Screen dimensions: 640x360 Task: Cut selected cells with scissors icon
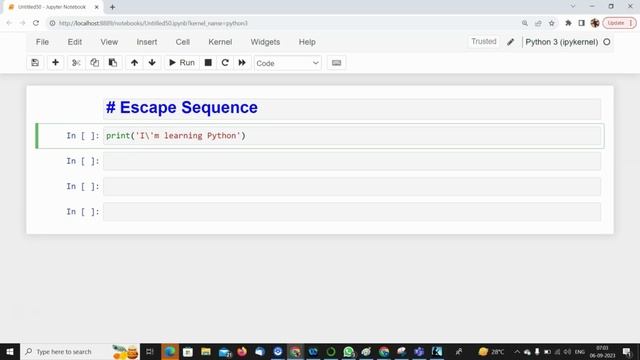click(76, 63)
